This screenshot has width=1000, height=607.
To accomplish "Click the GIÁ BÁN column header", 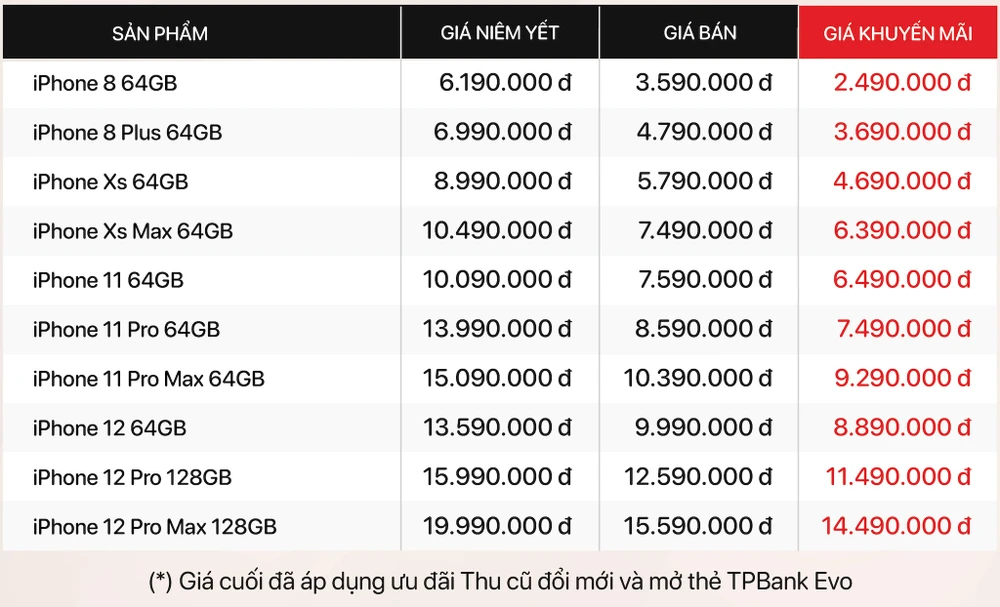I will [700, 33].
